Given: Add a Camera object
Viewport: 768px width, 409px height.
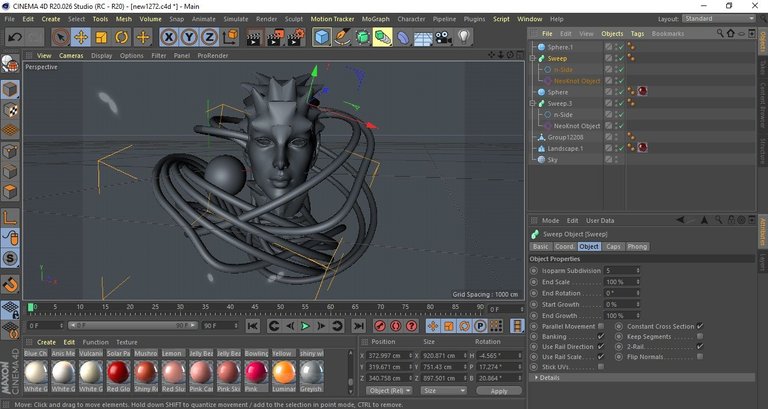Looking at the screenshot, I should point(443,37).
